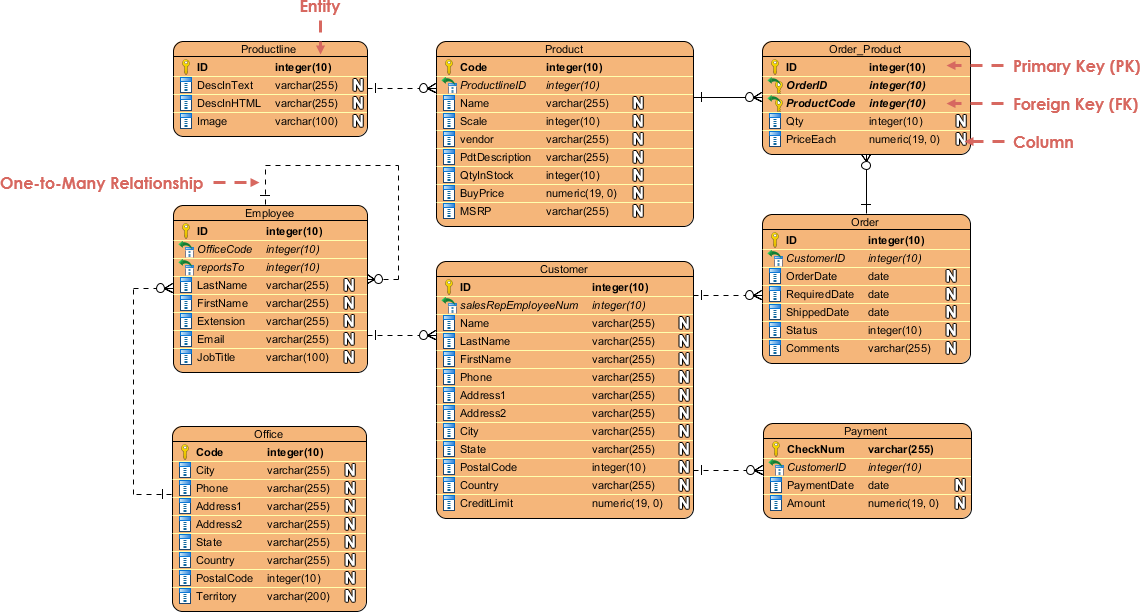
Task: Click the LastName column in Employee
Action: coord(222,286)
